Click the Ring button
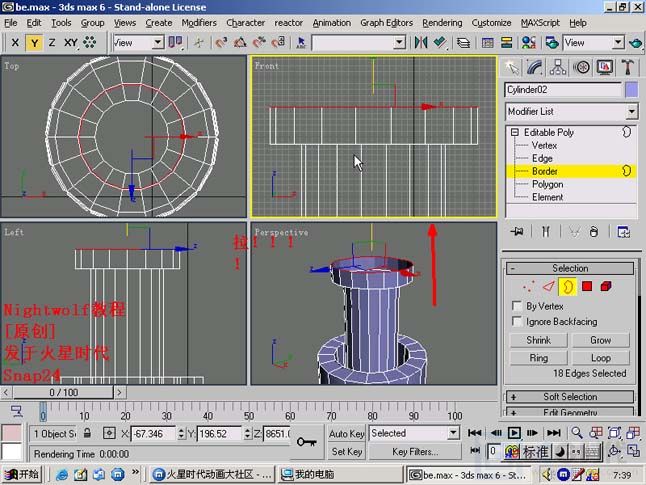Screen dimensions: 646x485 coord(538,358)
